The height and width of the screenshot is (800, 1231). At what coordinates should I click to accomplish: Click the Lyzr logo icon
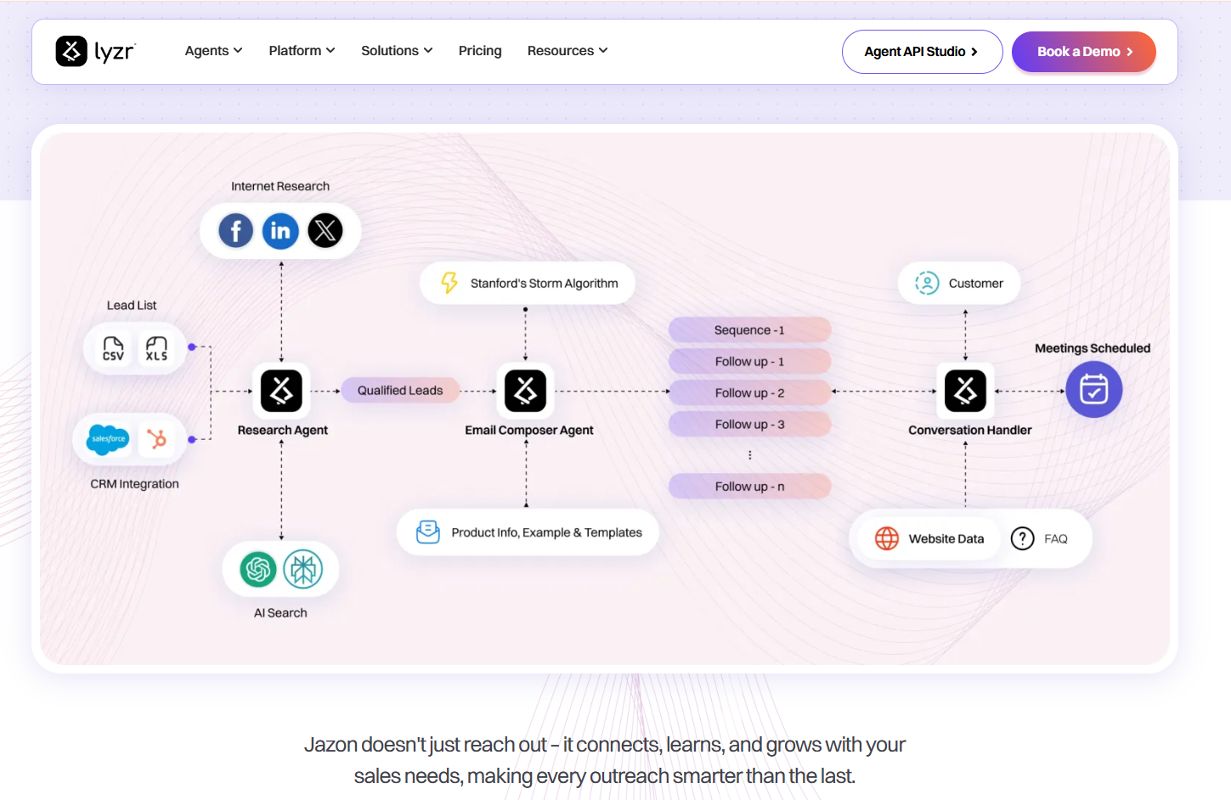pos(71,51)
